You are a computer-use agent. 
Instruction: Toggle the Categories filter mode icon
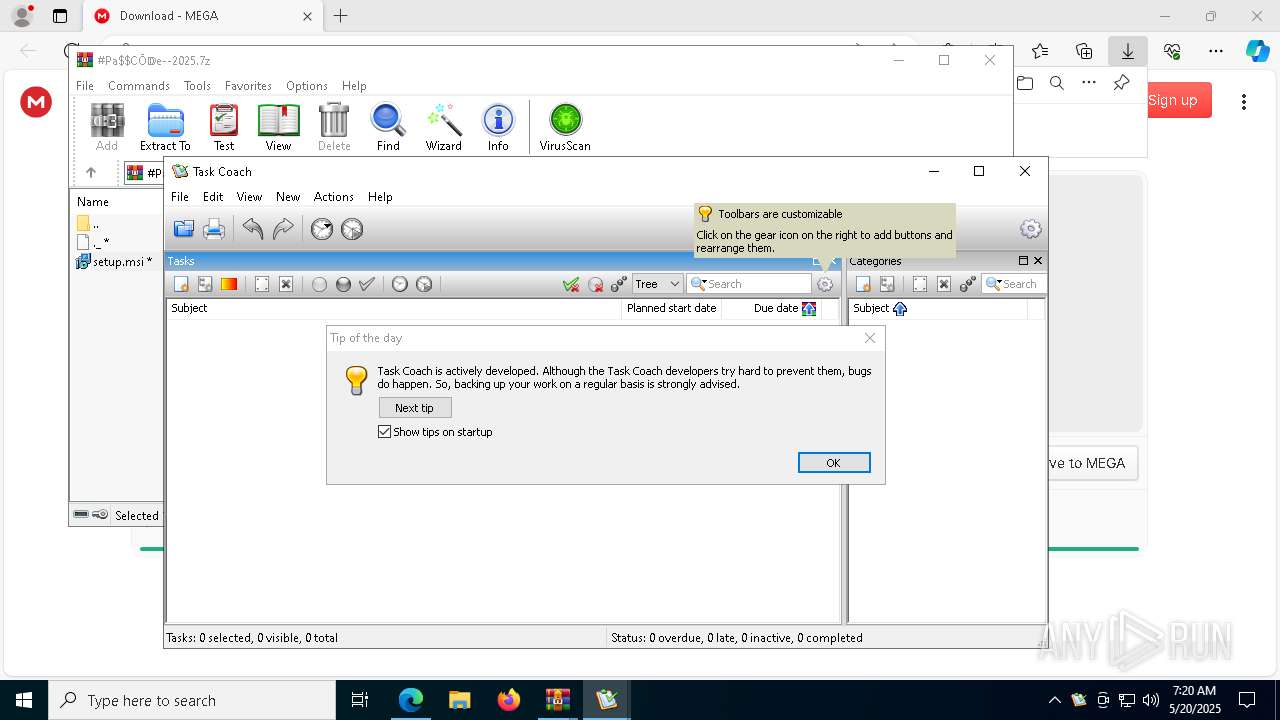coord(968,285)
